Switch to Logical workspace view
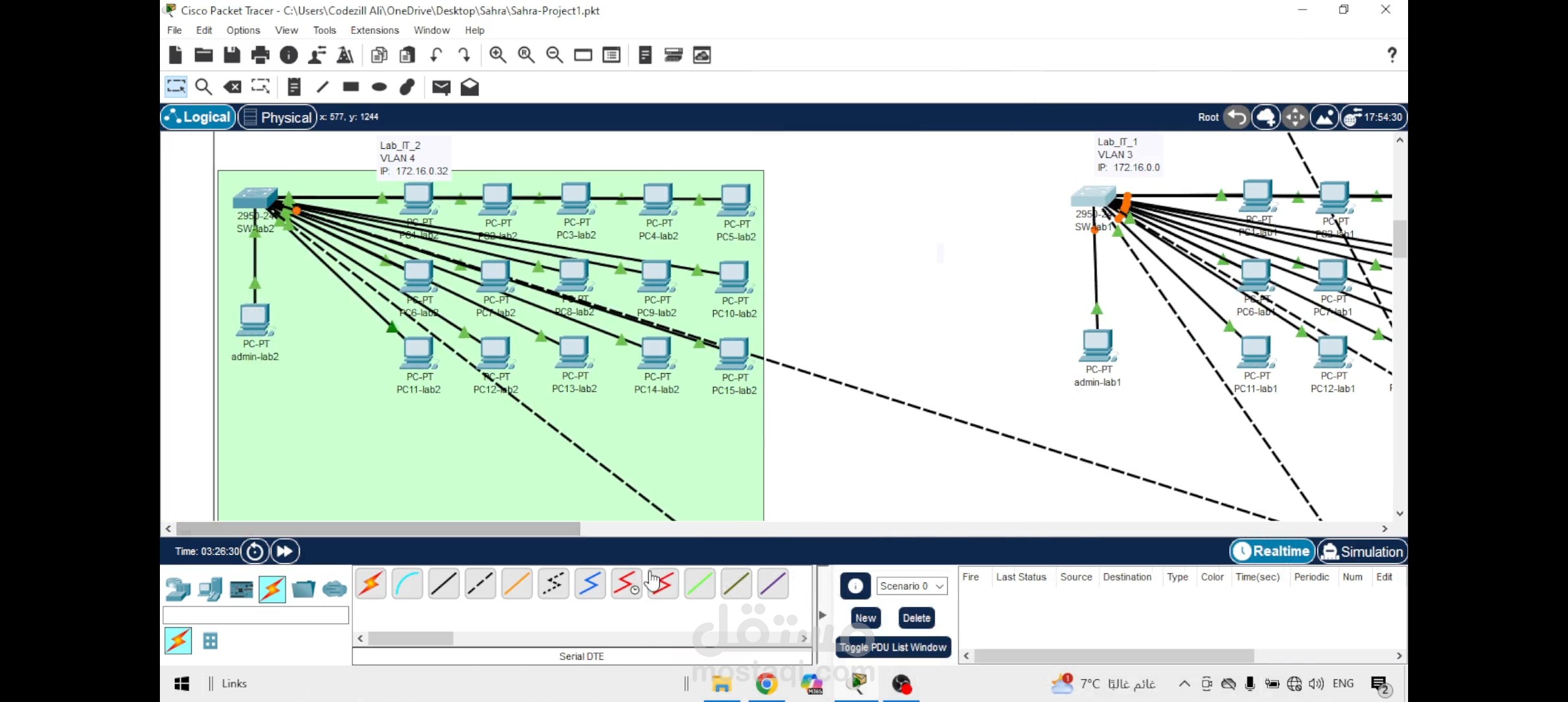Screen dimensions: 1568x702 (198, 117)
